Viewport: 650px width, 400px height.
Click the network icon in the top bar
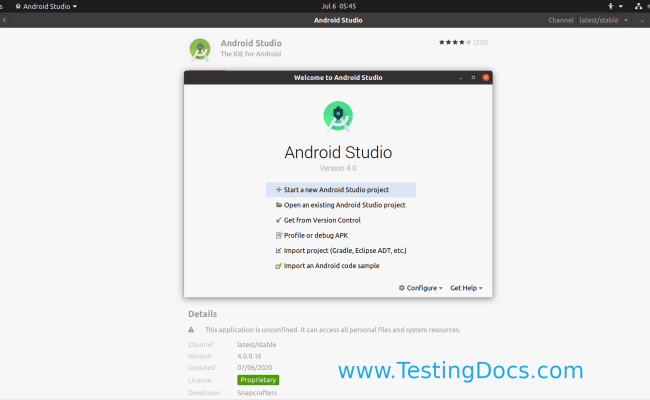pyautogui.click(x=638, y=6)
